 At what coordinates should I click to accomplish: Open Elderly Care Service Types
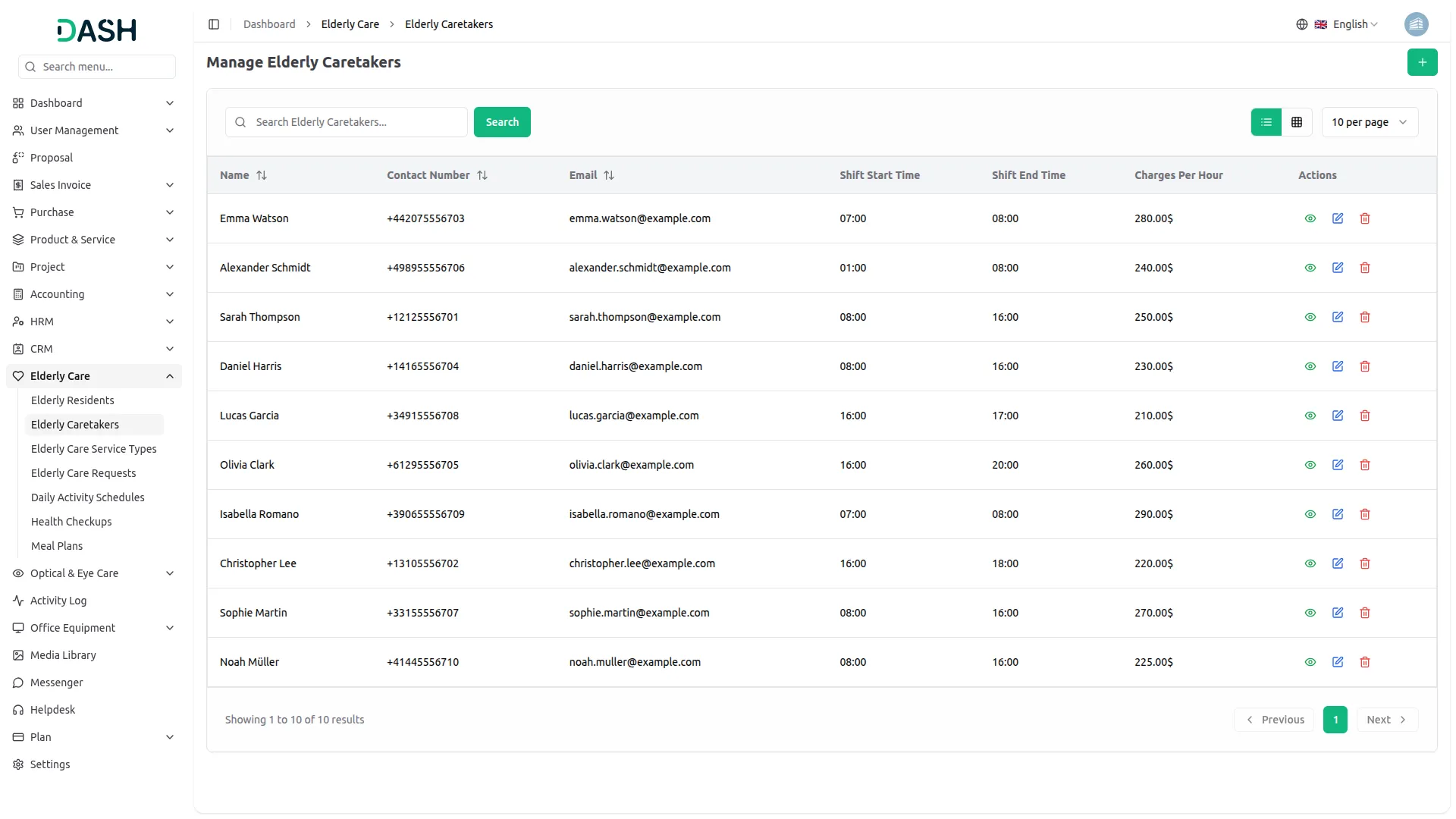[x=94, y=449]
